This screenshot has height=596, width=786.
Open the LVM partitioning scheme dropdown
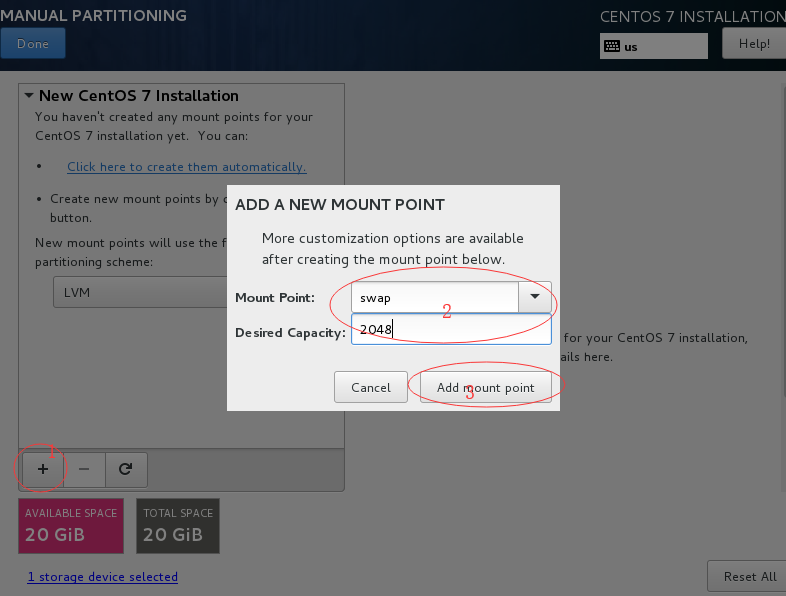pyautogui.click(x=140, y=292)
